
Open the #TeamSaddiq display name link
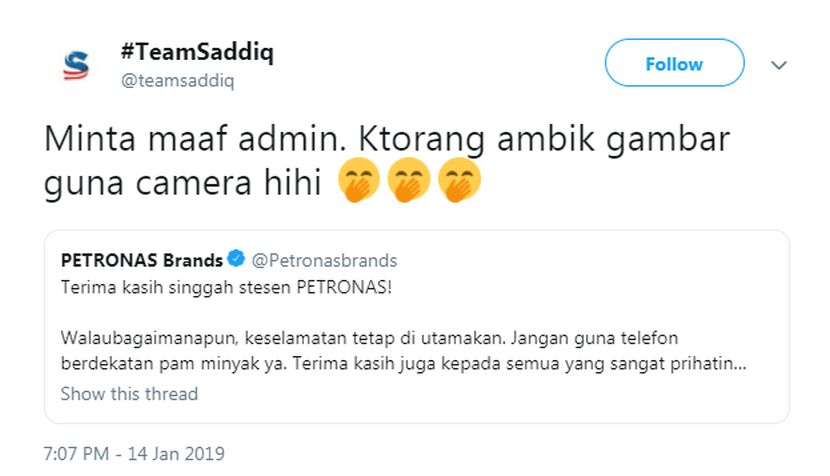[x=196, y=53]
